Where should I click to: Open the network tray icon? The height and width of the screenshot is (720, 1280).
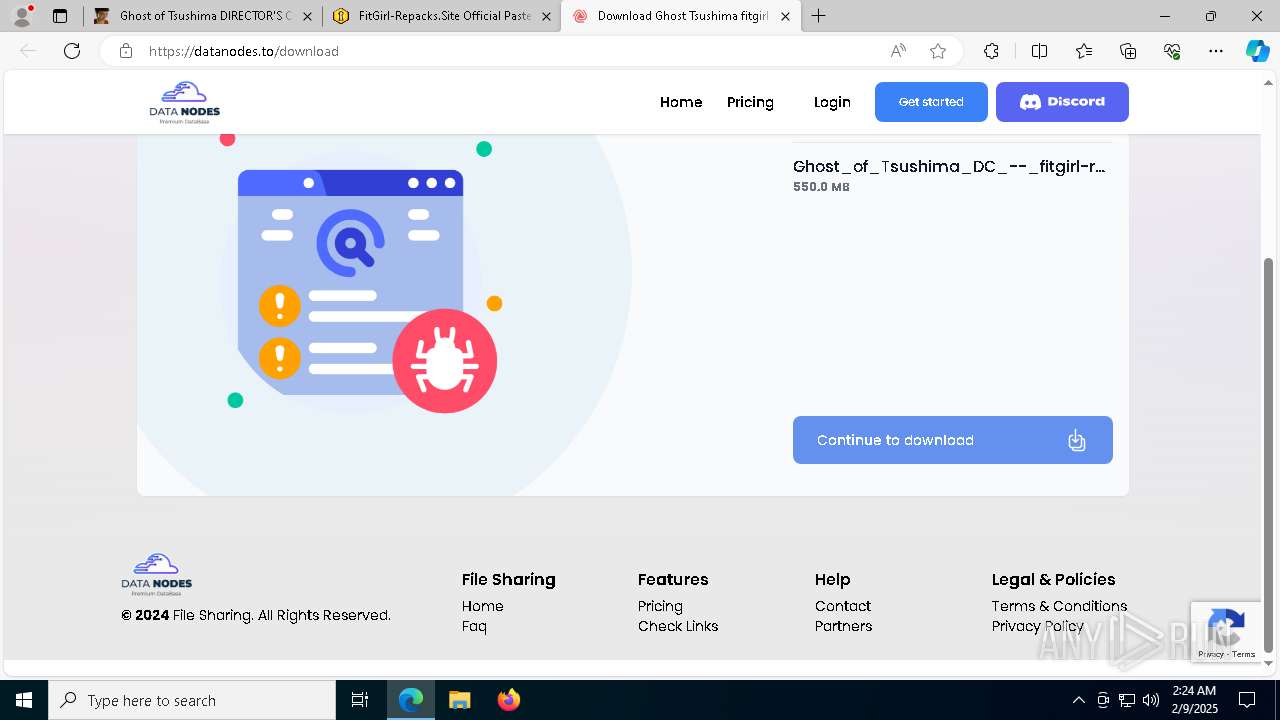(x=1127, y=700)
